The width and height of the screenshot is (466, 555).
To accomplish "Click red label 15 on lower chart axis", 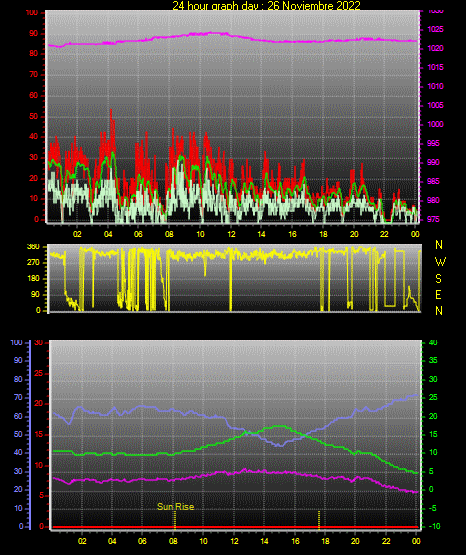I will coord(39,434).
